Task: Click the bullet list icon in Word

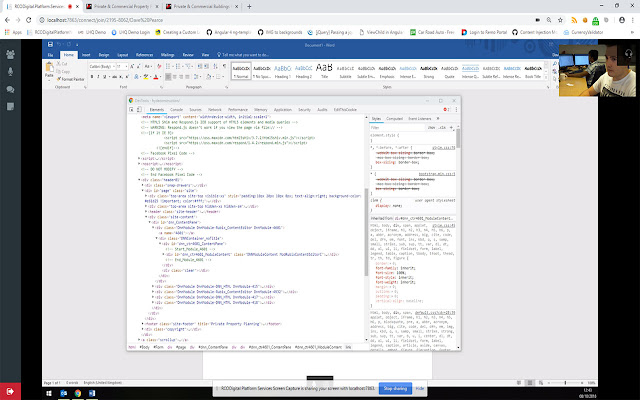Action: (168, 66)
